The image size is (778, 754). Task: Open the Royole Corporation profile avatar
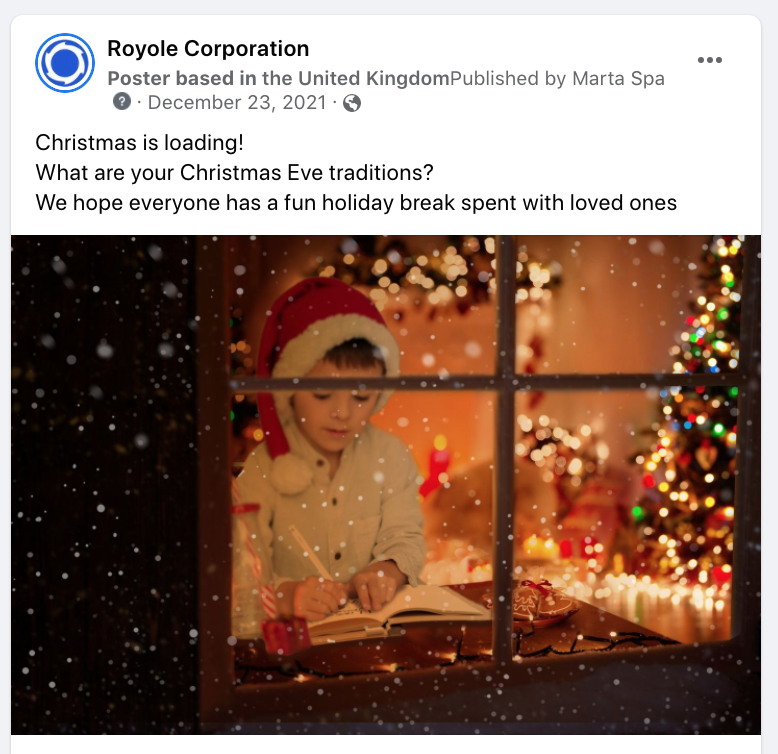65,63
